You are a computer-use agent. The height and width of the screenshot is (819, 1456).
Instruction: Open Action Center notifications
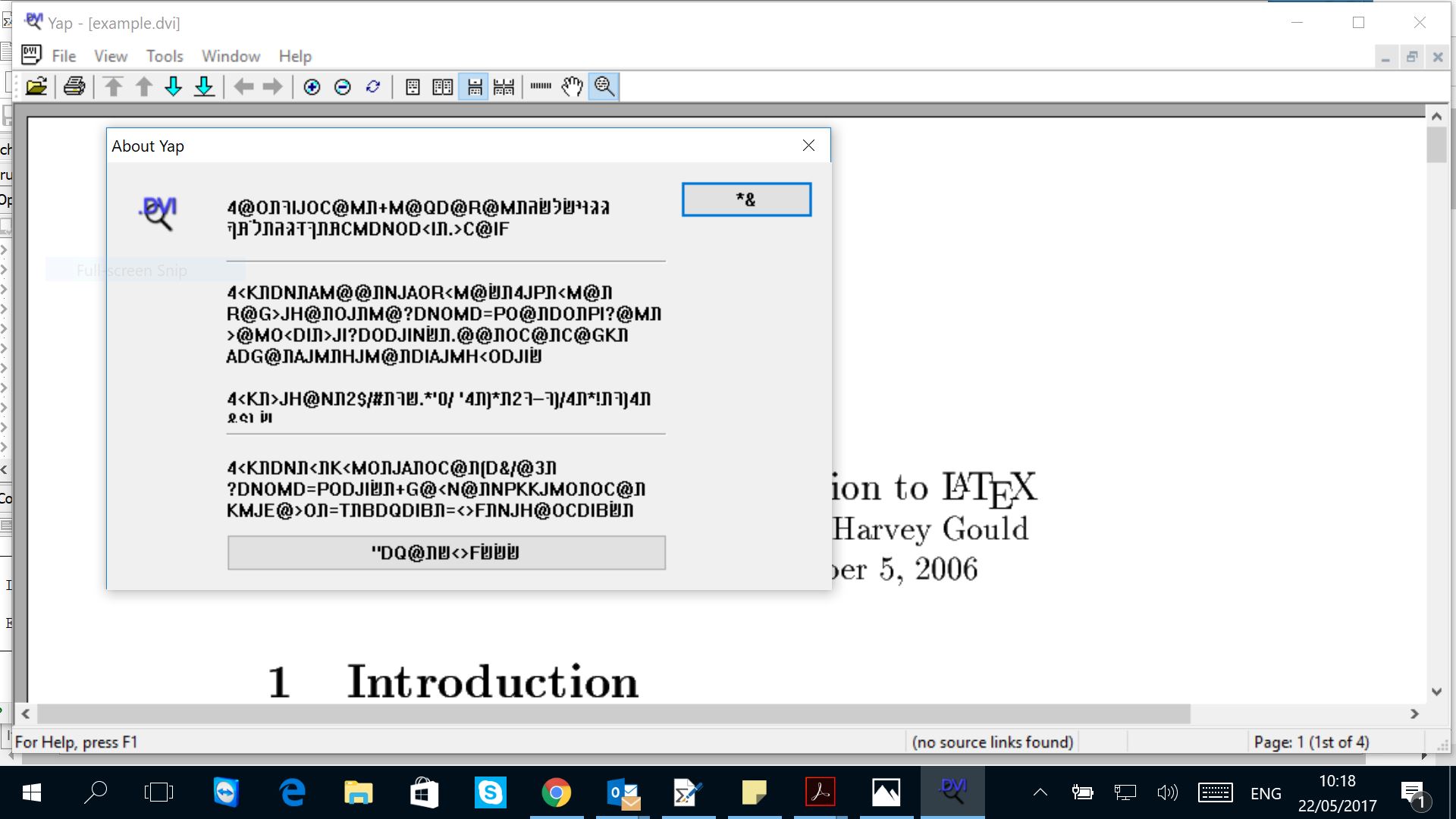tap(1414, 793)
